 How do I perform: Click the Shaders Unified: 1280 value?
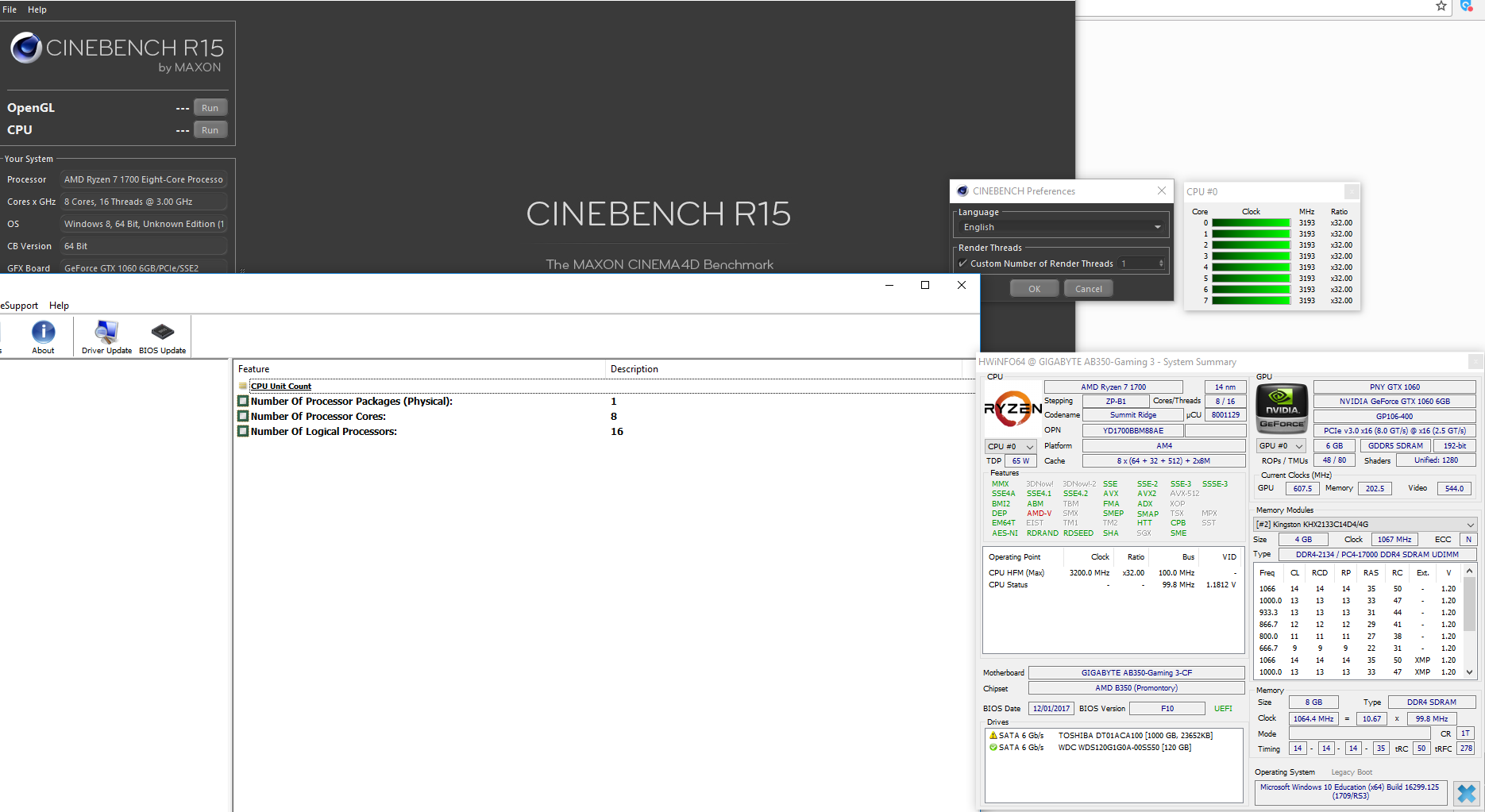1437,460
